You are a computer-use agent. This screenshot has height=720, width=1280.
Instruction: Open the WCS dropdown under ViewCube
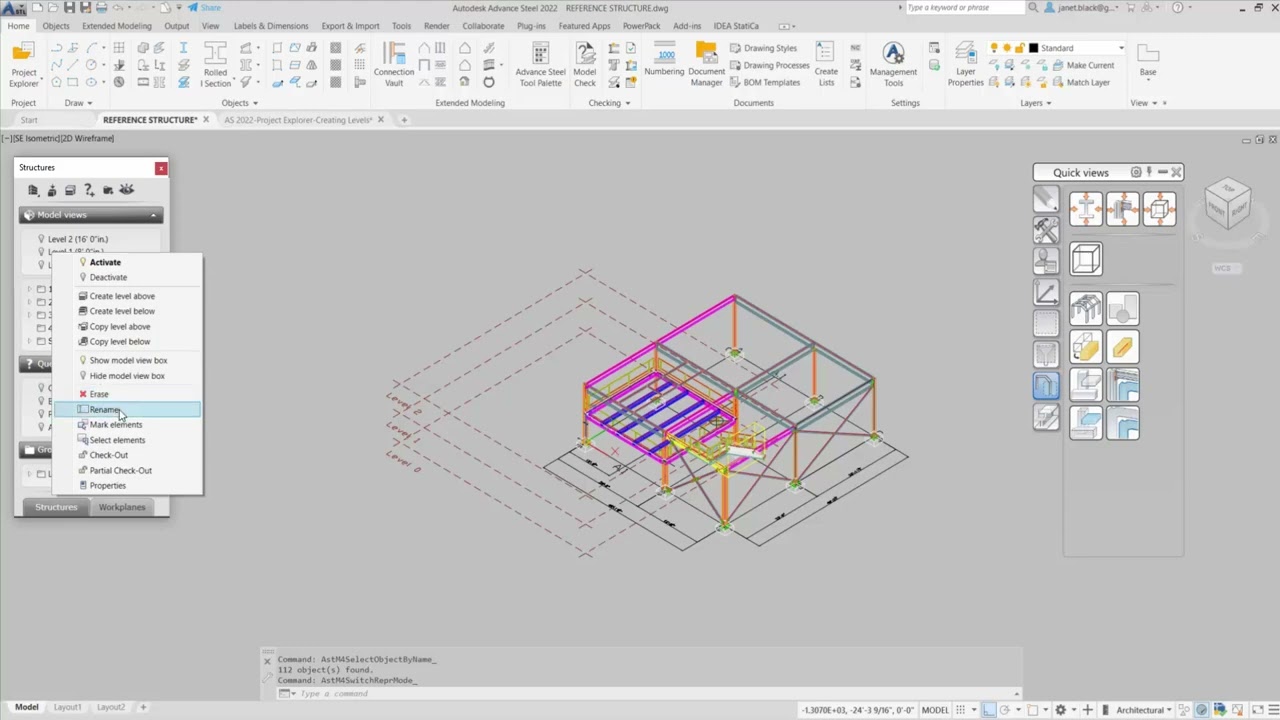[x=1226, y=268]
